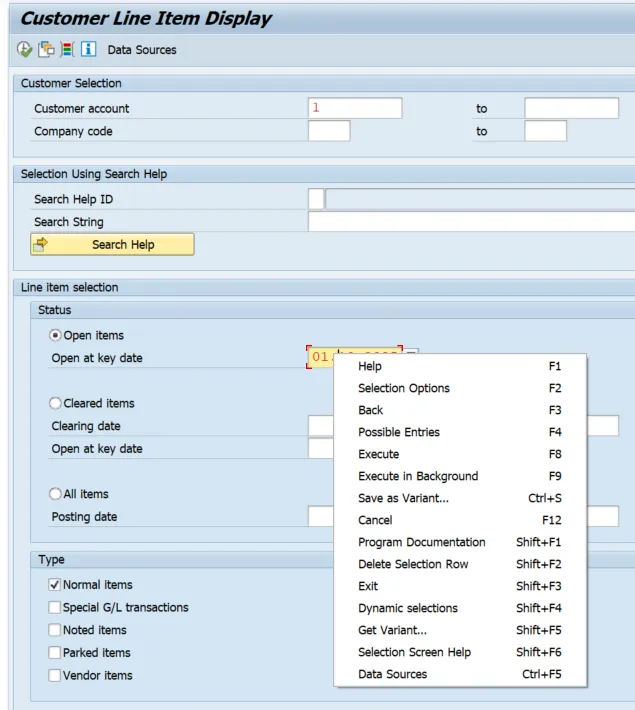Uncheck the Normal items checkbox
This screenshot has width=635, height=710.
[56, 585]
